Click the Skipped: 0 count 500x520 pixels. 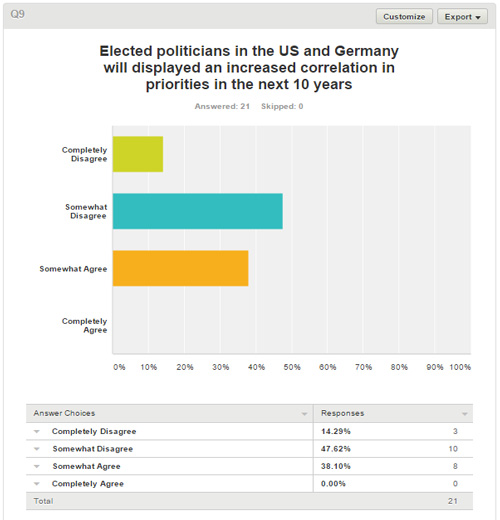282,106
